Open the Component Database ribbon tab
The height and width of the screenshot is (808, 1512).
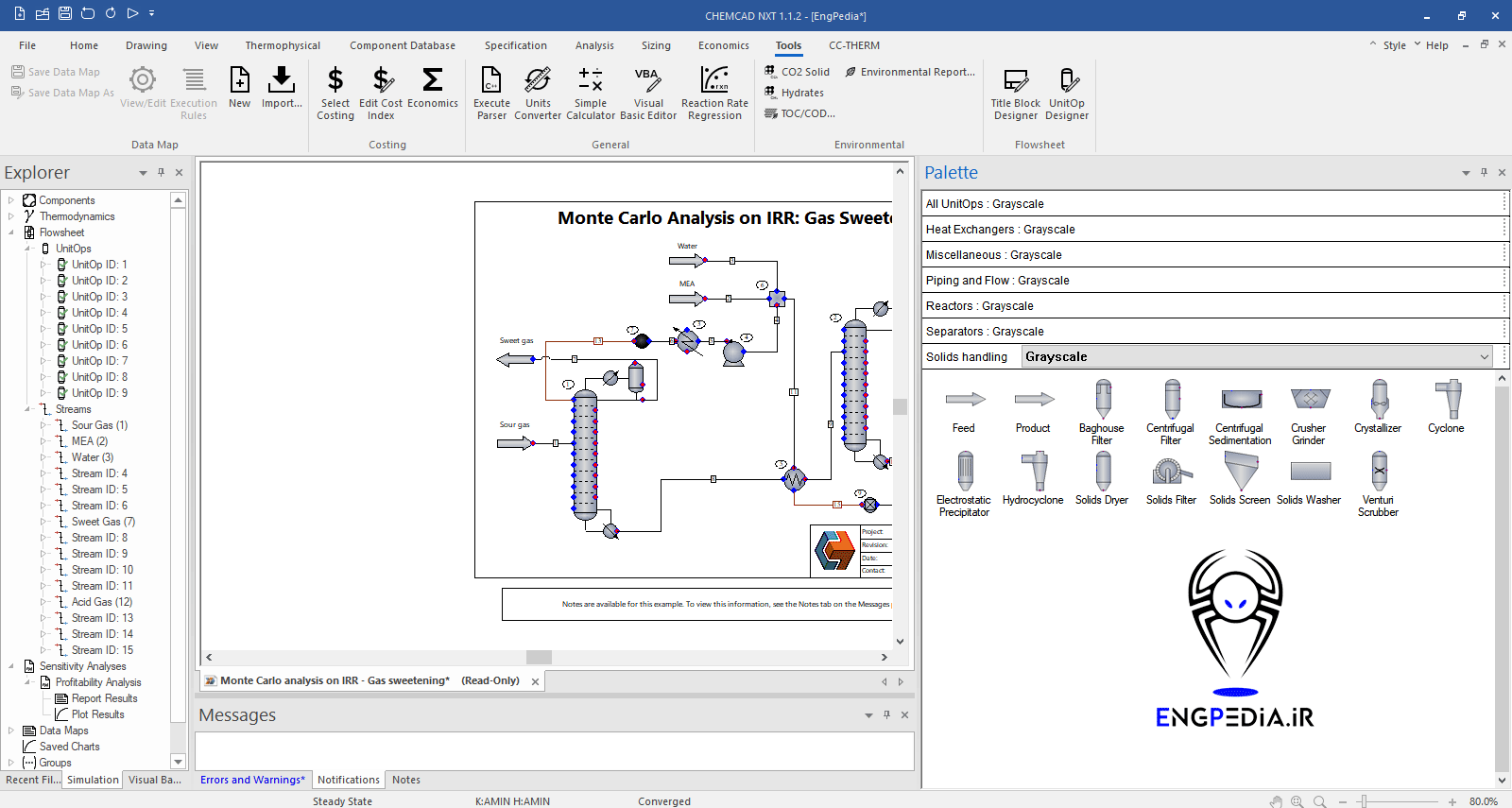coord(403,45)
